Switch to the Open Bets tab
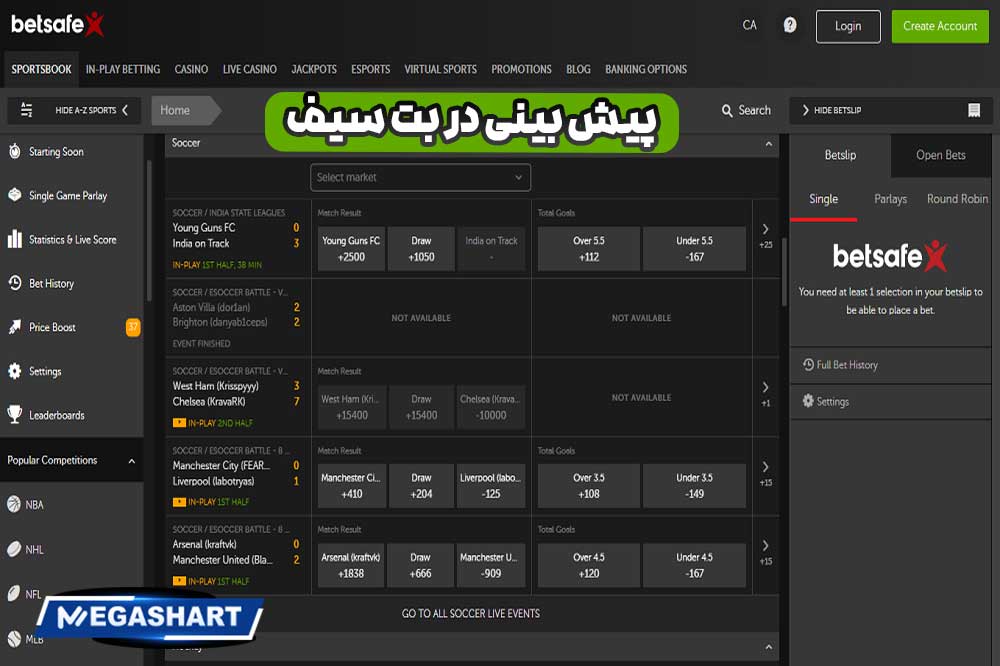The height and width of the screenshot is (666, 1000). [940, 156]
